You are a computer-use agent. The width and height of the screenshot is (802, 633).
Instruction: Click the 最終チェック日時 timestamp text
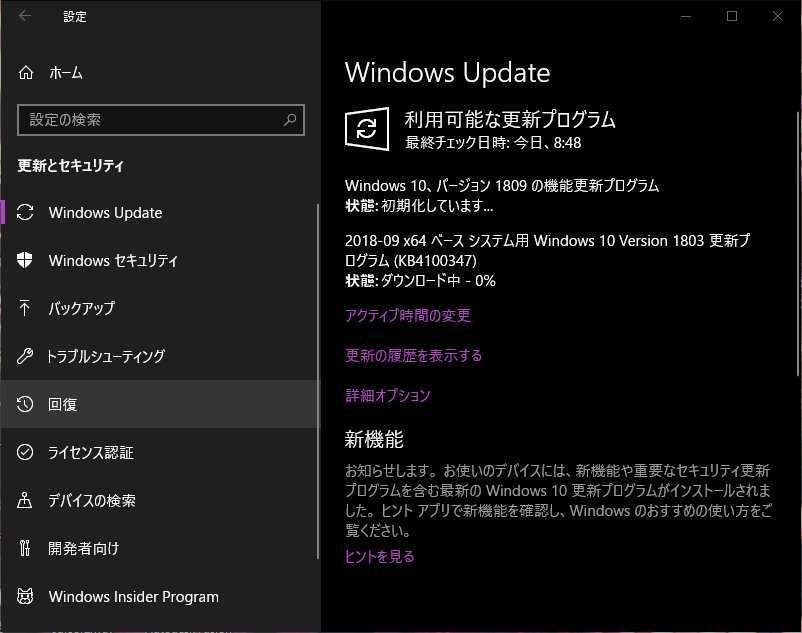tap(493, 143)
